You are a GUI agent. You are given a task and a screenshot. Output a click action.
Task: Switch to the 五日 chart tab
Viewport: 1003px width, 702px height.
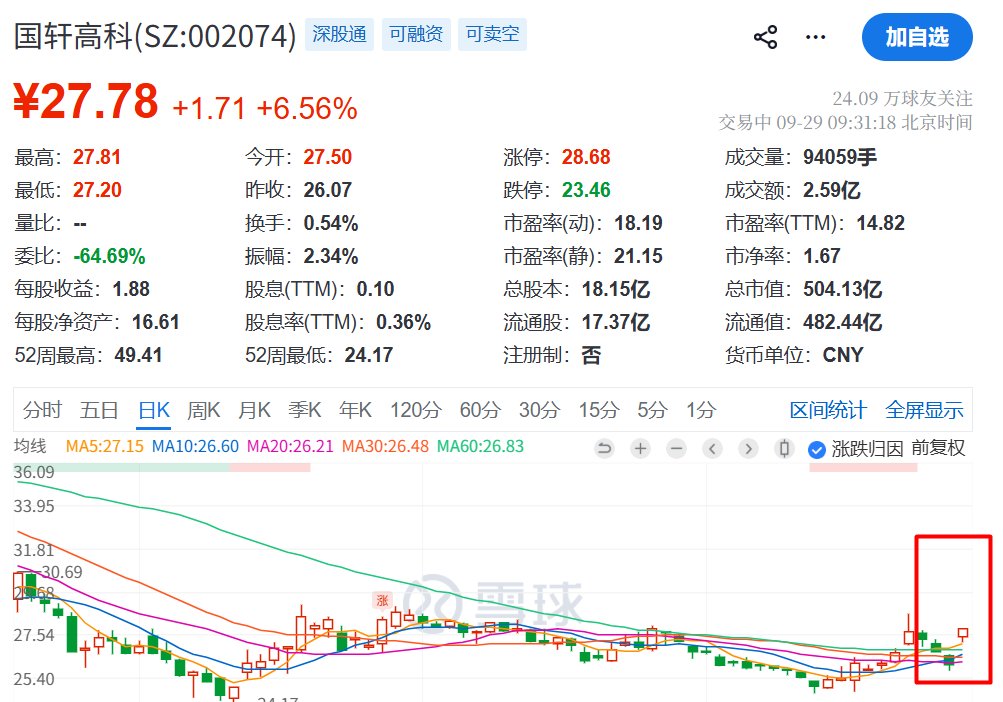click(x=99, y=410)
